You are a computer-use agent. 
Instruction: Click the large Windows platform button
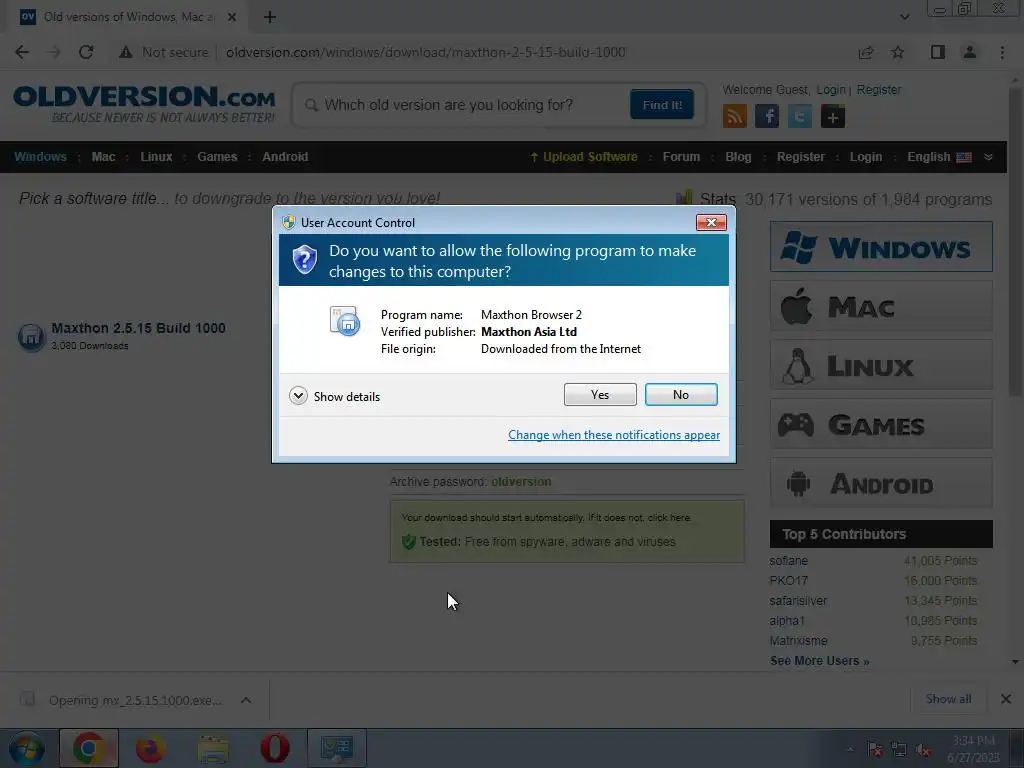[881, 247]
